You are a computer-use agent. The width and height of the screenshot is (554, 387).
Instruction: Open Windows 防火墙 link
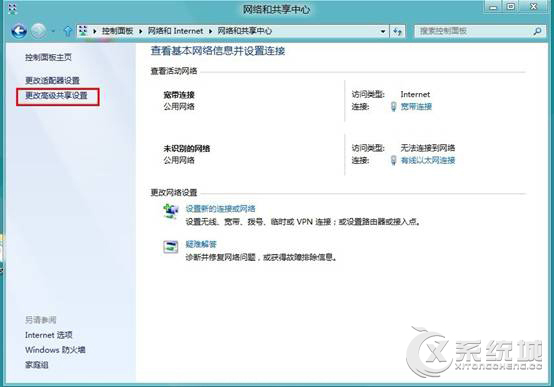[x=55, y=350]
